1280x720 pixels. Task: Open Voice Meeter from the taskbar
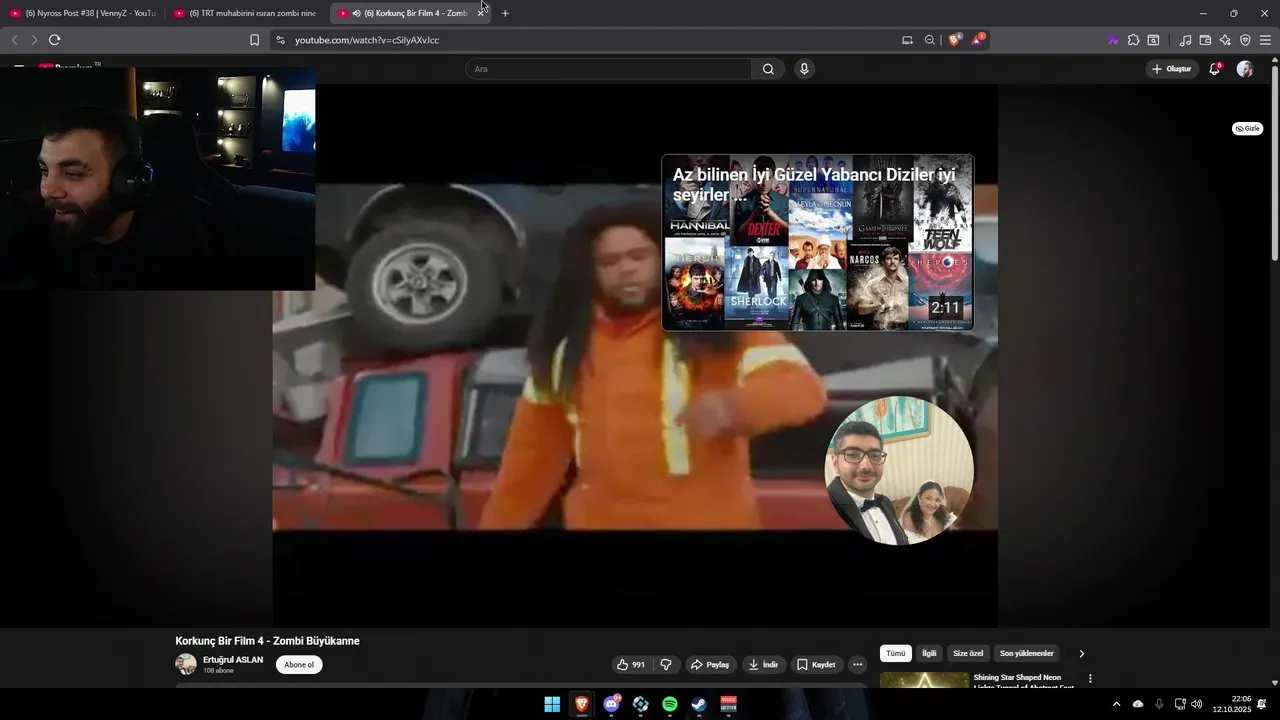tap(728, 704)
